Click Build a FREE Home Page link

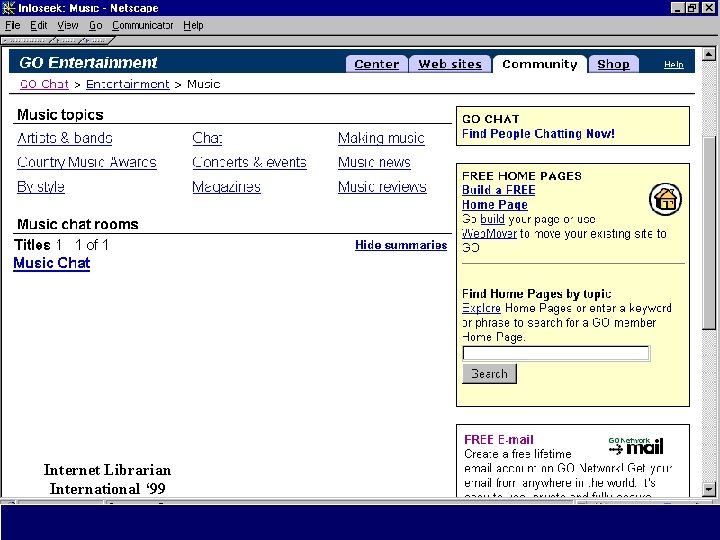(498, 197)
